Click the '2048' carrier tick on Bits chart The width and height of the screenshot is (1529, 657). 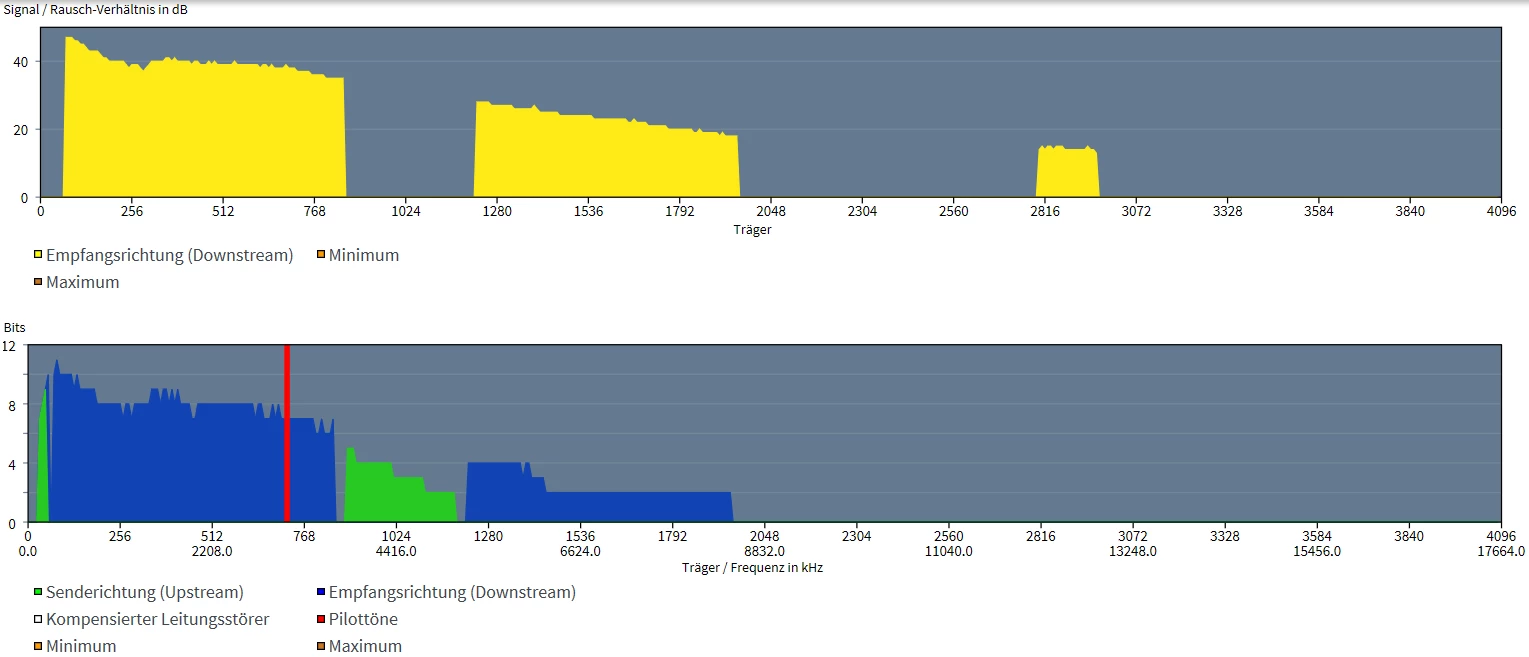(764, 536)
